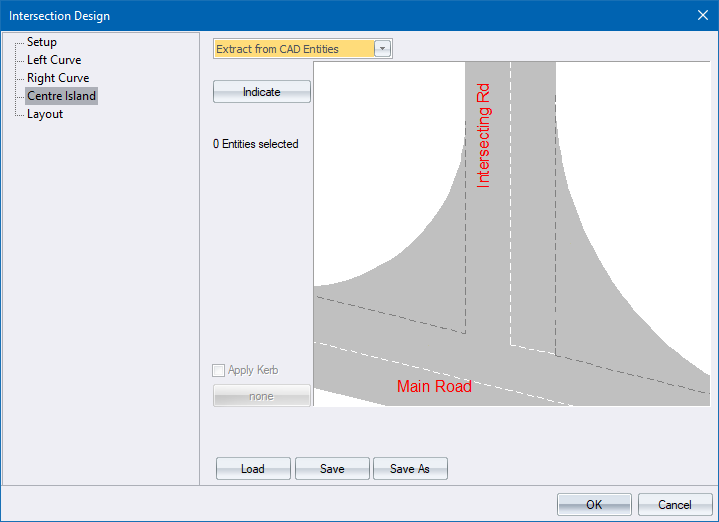Click the white dashed centreline of Intersecting Rd
This screenshot has width=719, height=522.
(x=511, y=200)
